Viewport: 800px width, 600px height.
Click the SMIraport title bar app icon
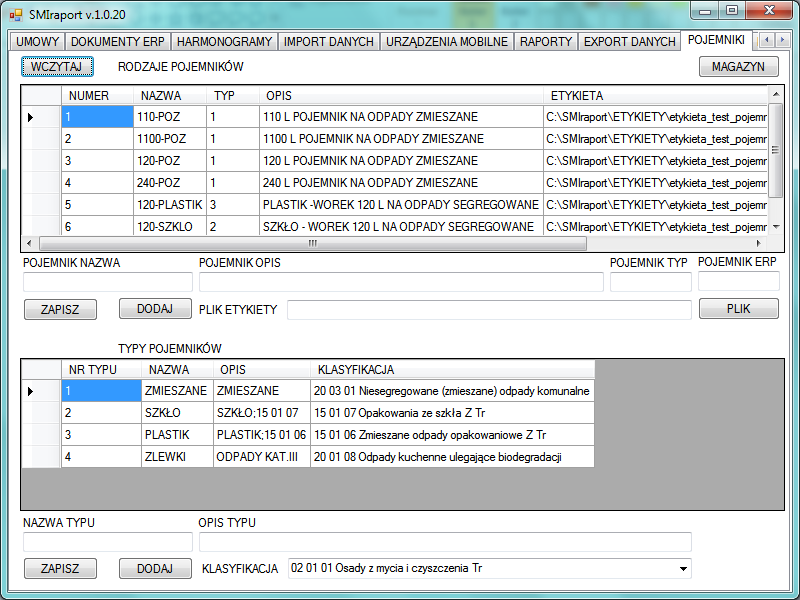tap(16, 15)
